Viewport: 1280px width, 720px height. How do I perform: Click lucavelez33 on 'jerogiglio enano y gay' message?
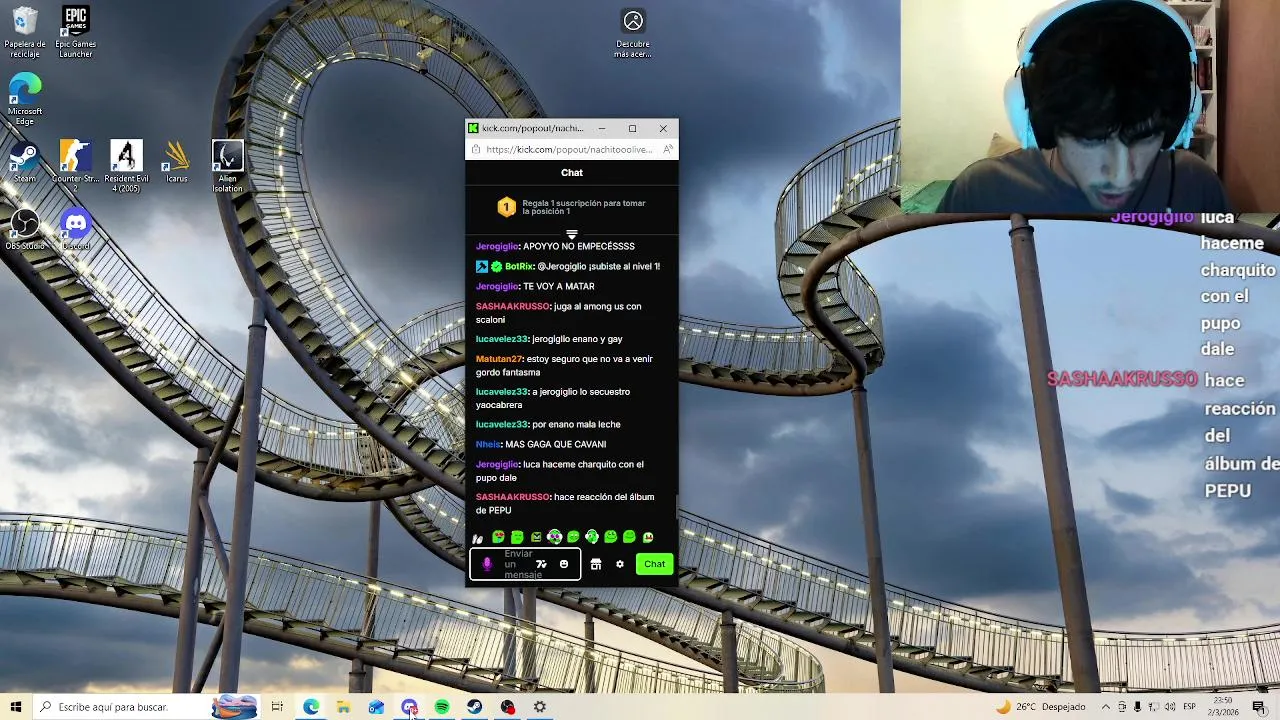tap(501, 339)
